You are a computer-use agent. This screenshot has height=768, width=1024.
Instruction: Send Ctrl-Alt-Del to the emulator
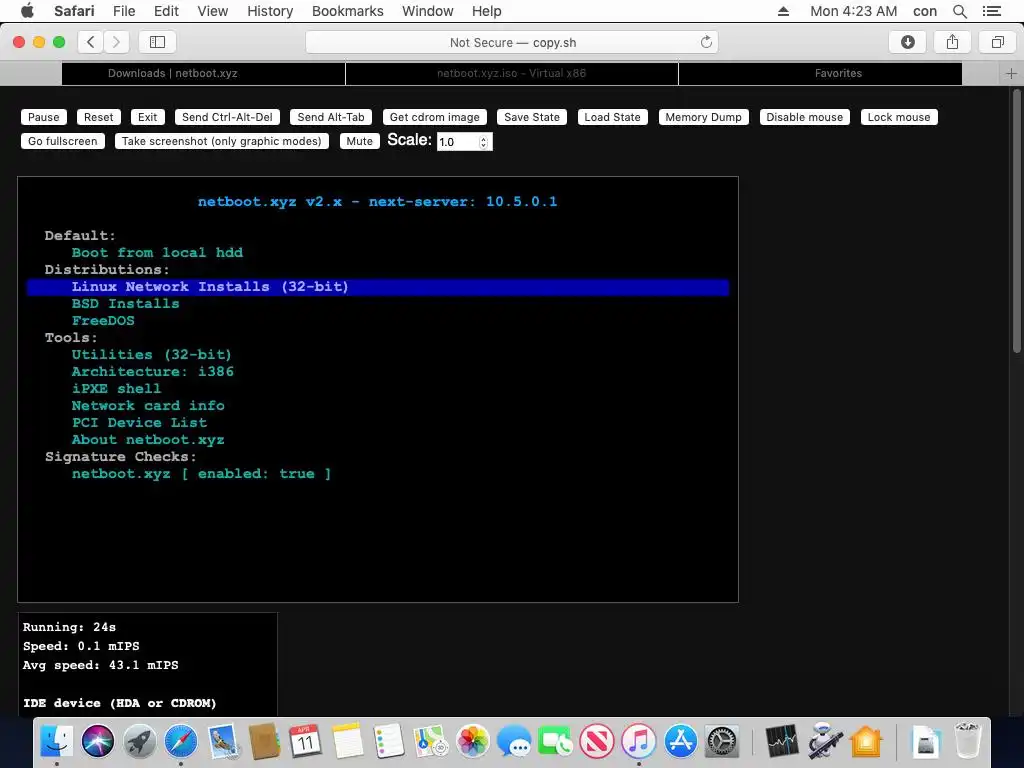point(227,117)
